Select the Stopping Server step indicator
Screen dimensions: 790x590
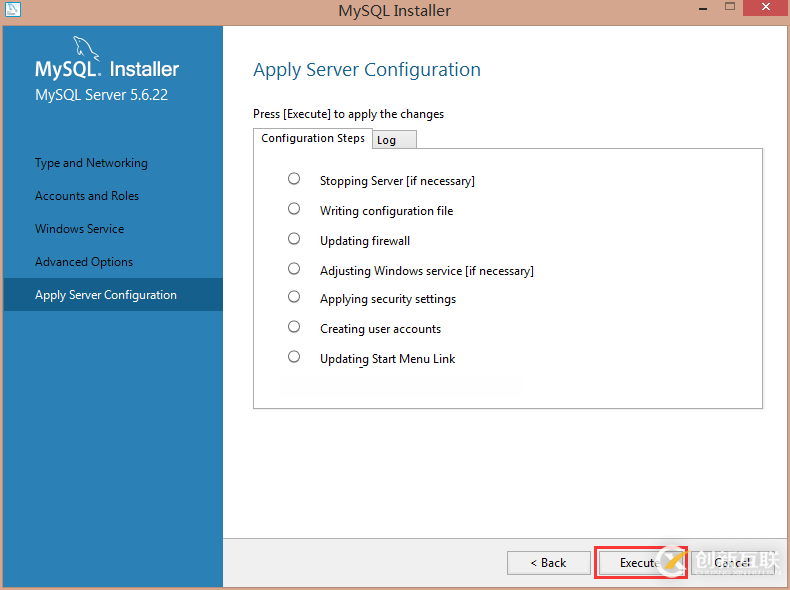tap(294, 179)
